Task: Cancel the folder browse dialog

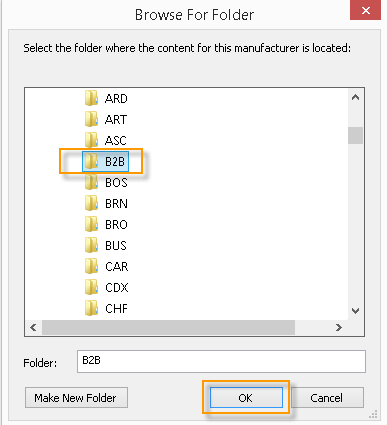Action: [327, 398]
